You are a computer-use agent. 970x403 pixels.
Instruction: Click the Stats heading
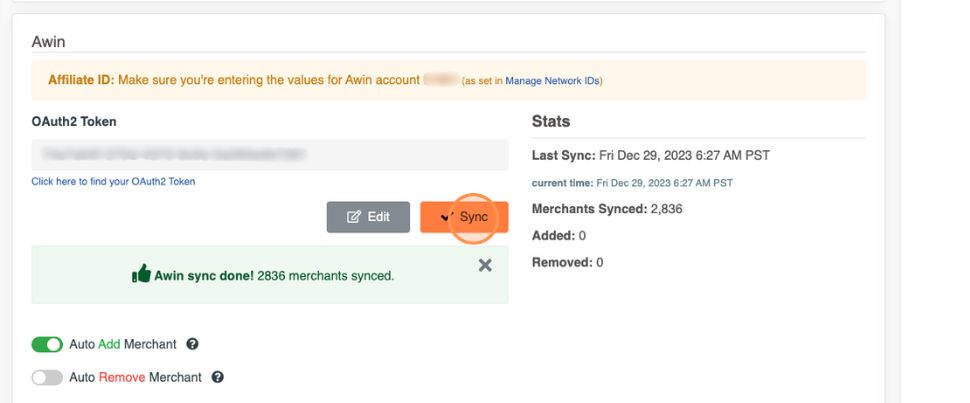[x=551, y=121]
